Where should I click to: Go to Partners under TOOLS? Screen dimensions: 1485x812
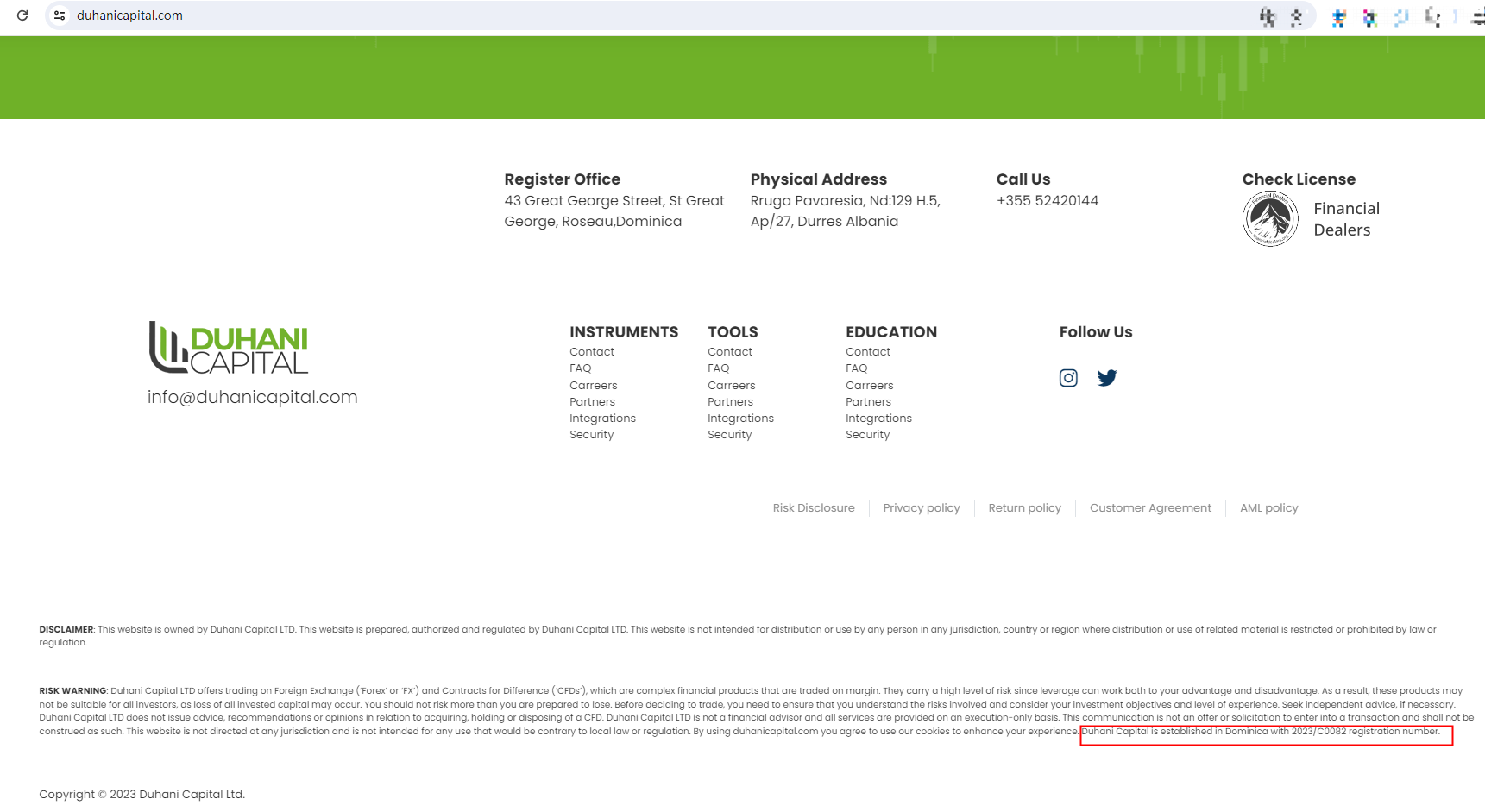[731, 402]
